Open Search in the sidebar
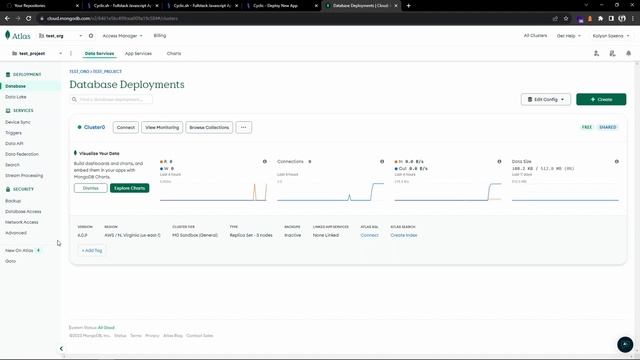Screen dimensions: 640x360 [12, 164]
